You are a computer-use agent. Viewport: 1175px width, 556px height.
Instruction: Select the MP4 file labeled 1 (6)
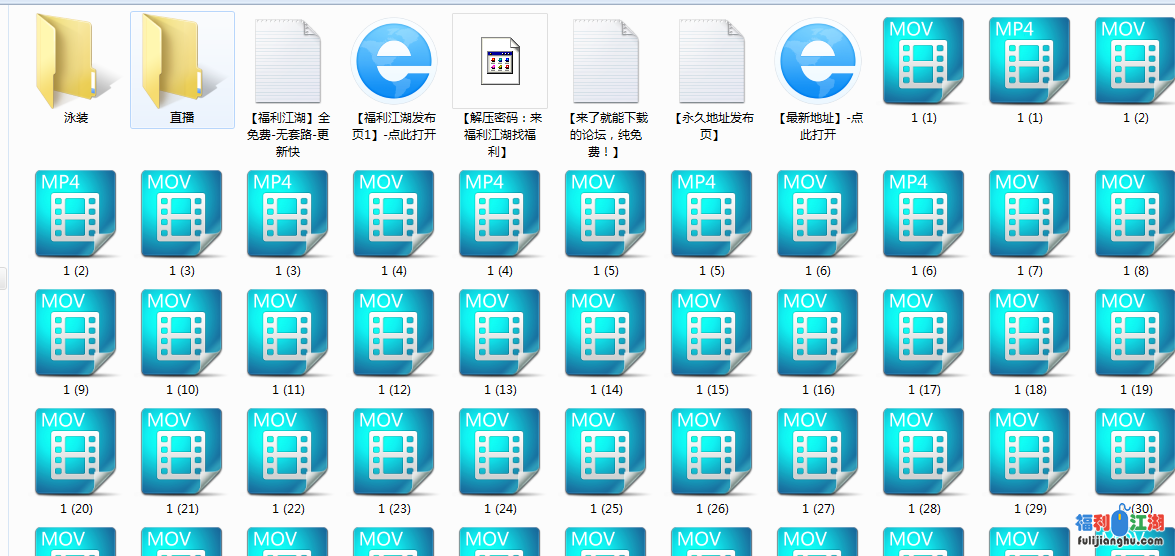tap(924, 214)
